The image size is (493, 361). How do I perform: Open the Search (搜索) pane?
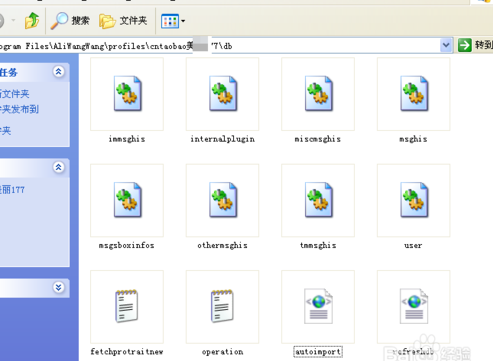pyautogui.click(x=70, y=21)
